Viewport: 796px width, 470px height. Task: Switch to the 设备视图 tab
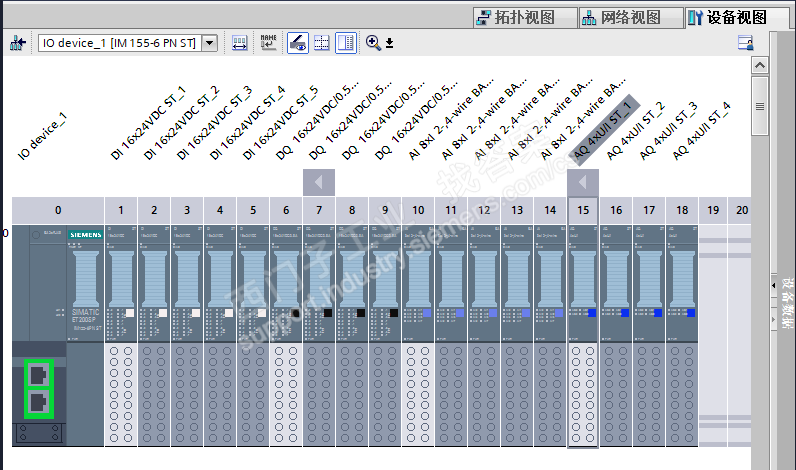(736, 18)
